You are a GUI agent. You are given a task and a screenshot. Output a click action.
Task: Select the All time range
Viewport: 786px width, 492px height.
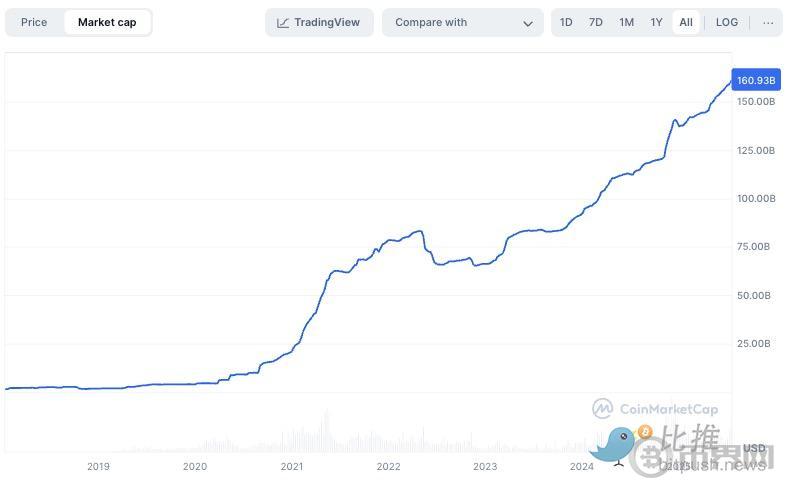[x=686, y=22]
